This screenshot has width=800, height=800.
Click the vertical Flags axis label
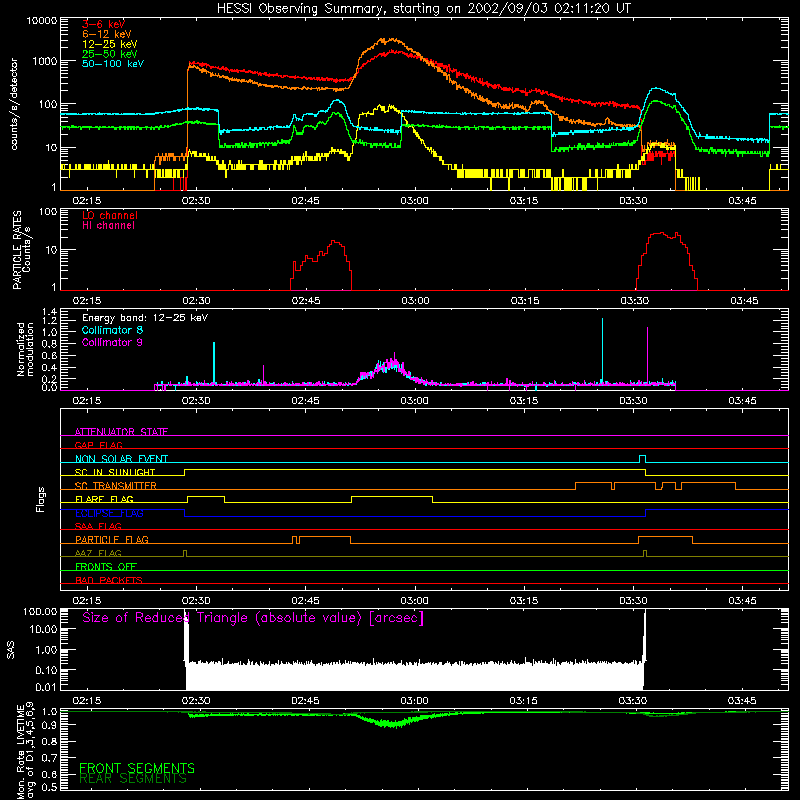(x=40, y=499)
